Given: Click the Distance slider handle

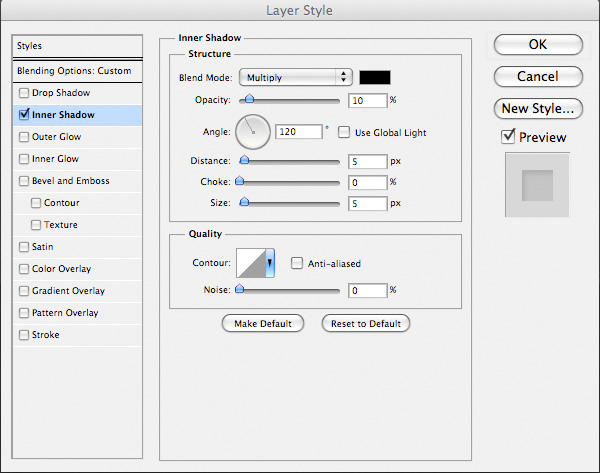Looking at the screenshot, I should (x=244, y=160).
